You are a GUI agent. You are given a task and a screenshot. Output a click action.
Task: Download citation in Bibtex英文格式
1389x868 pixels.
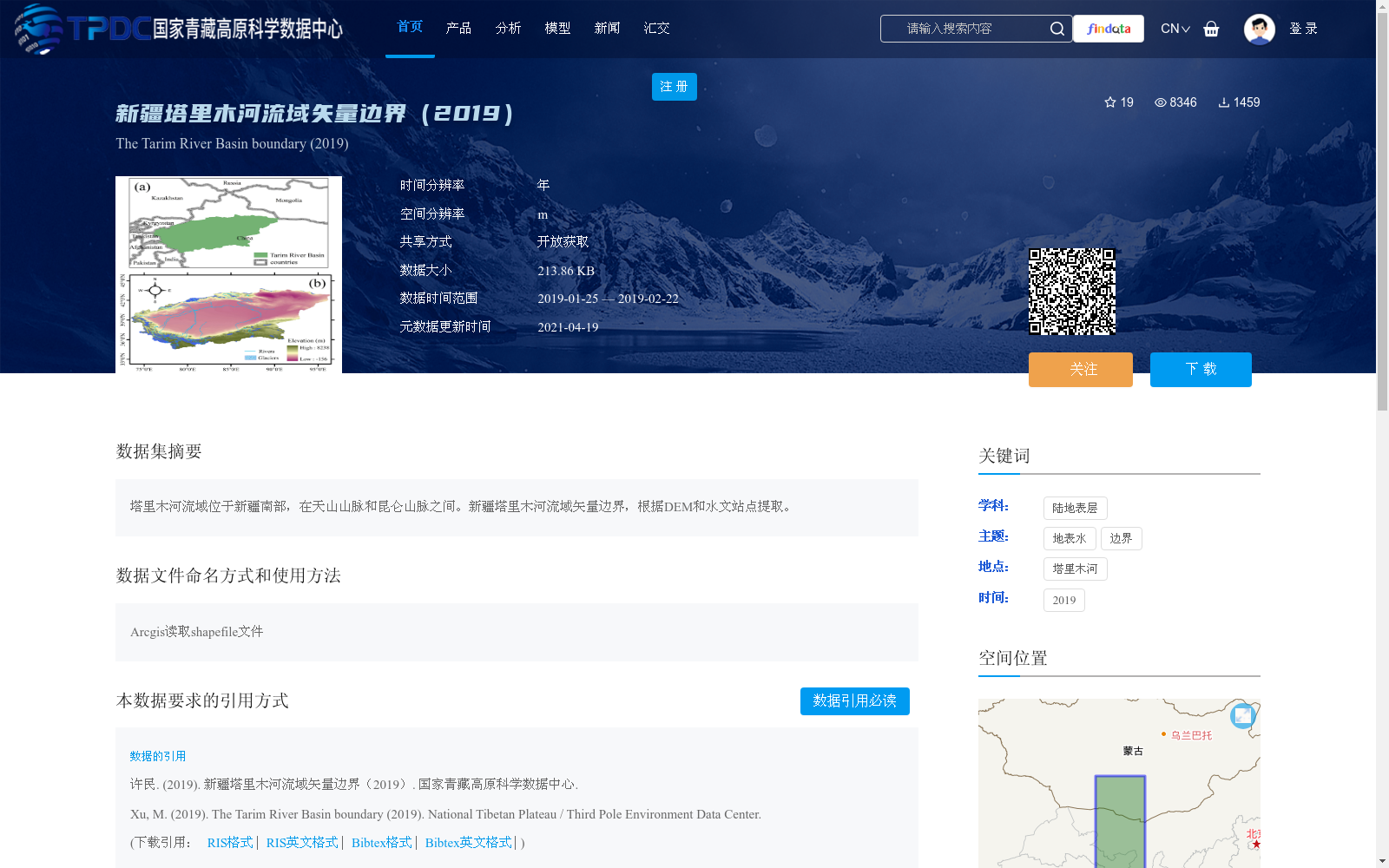(468, 843)
